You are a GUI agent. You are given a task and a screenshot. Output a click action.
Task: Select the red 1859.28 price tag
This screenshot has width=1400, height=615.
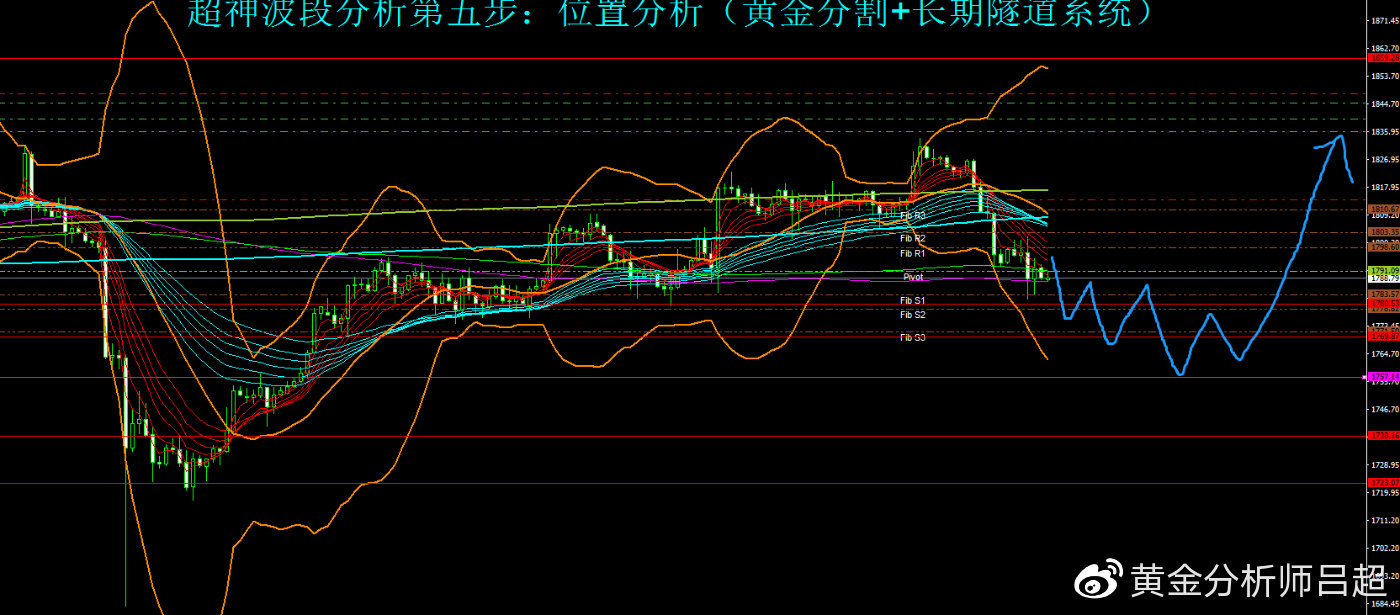coord(1383,59)
